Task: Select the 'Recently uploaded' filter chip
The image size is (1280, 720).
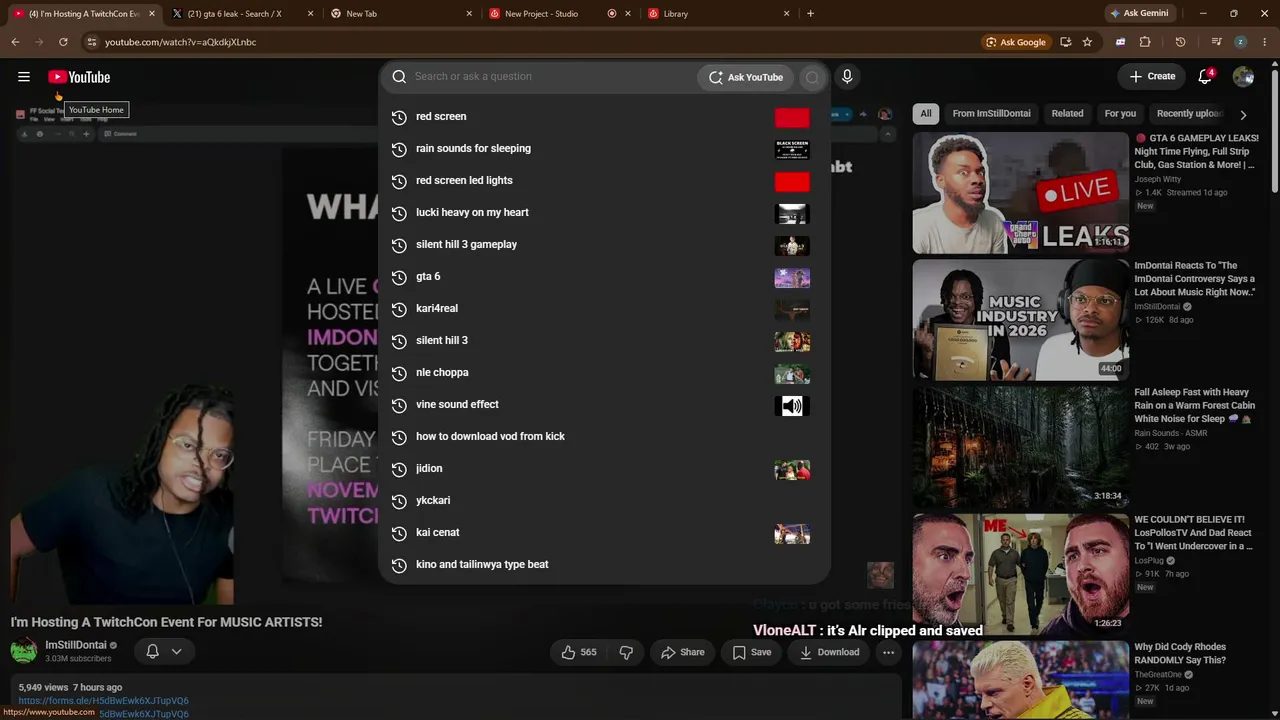Action: (x=1189, y=114)
